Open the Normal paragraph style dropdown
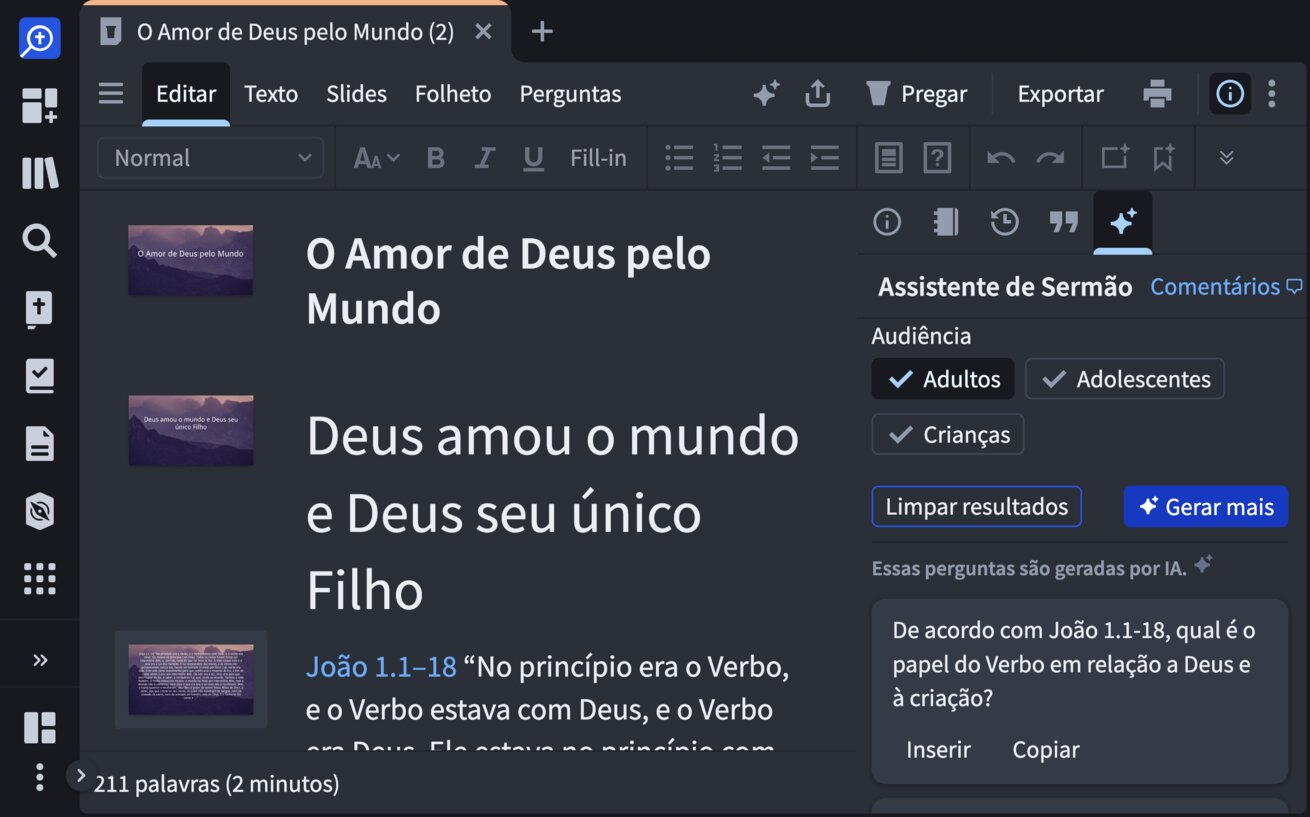 (x=210, y=158)
